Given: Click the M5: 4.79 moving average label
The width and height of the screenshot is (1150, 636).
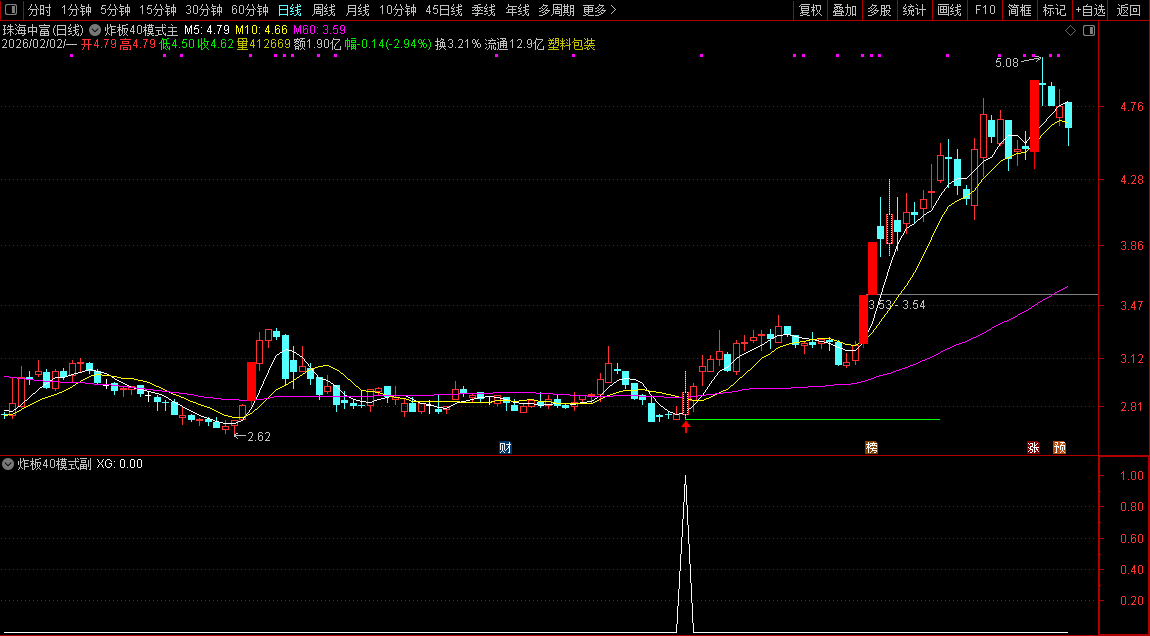Looking at the screenshot, I should pyautogui.click(x=206, y=31).
